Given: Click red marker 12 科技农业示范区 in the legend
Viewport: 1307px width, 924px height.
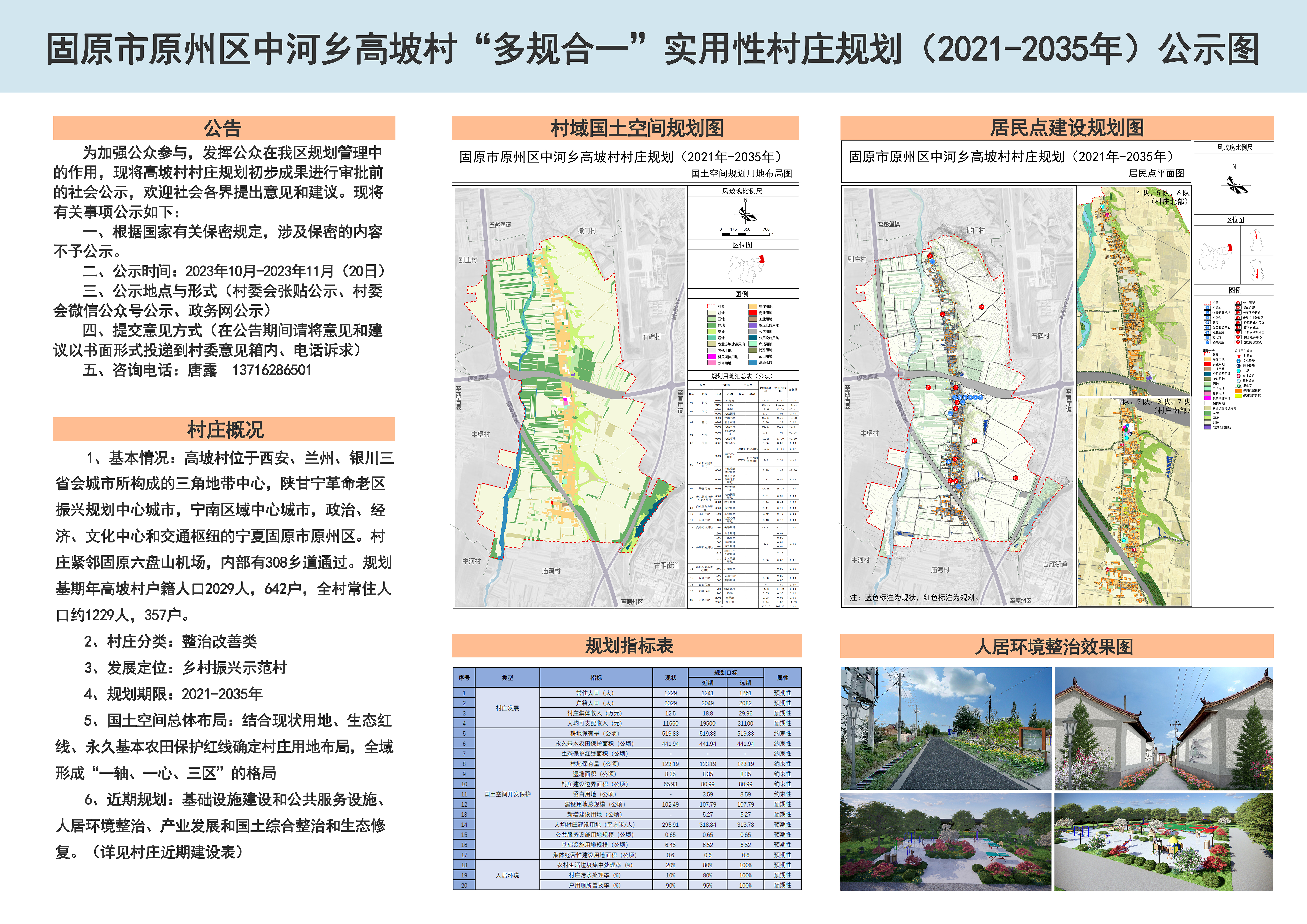Looking at the screenshot, I should coord(1238,323).
